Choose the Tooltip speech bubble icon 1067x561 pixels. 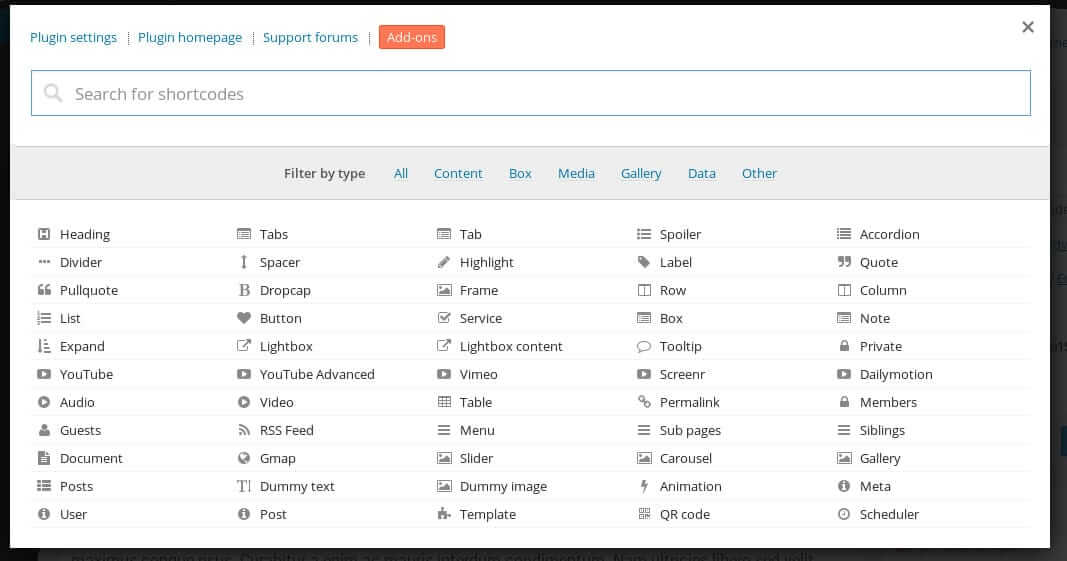(x=644, y=347)
